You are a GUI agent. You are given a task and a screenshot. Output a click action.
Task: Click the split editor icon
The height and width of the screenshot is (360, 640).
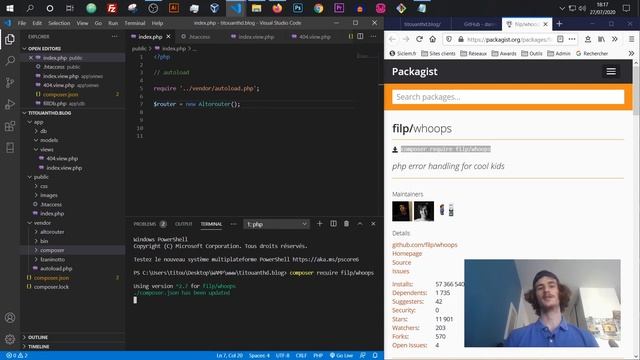pos(360,36)
